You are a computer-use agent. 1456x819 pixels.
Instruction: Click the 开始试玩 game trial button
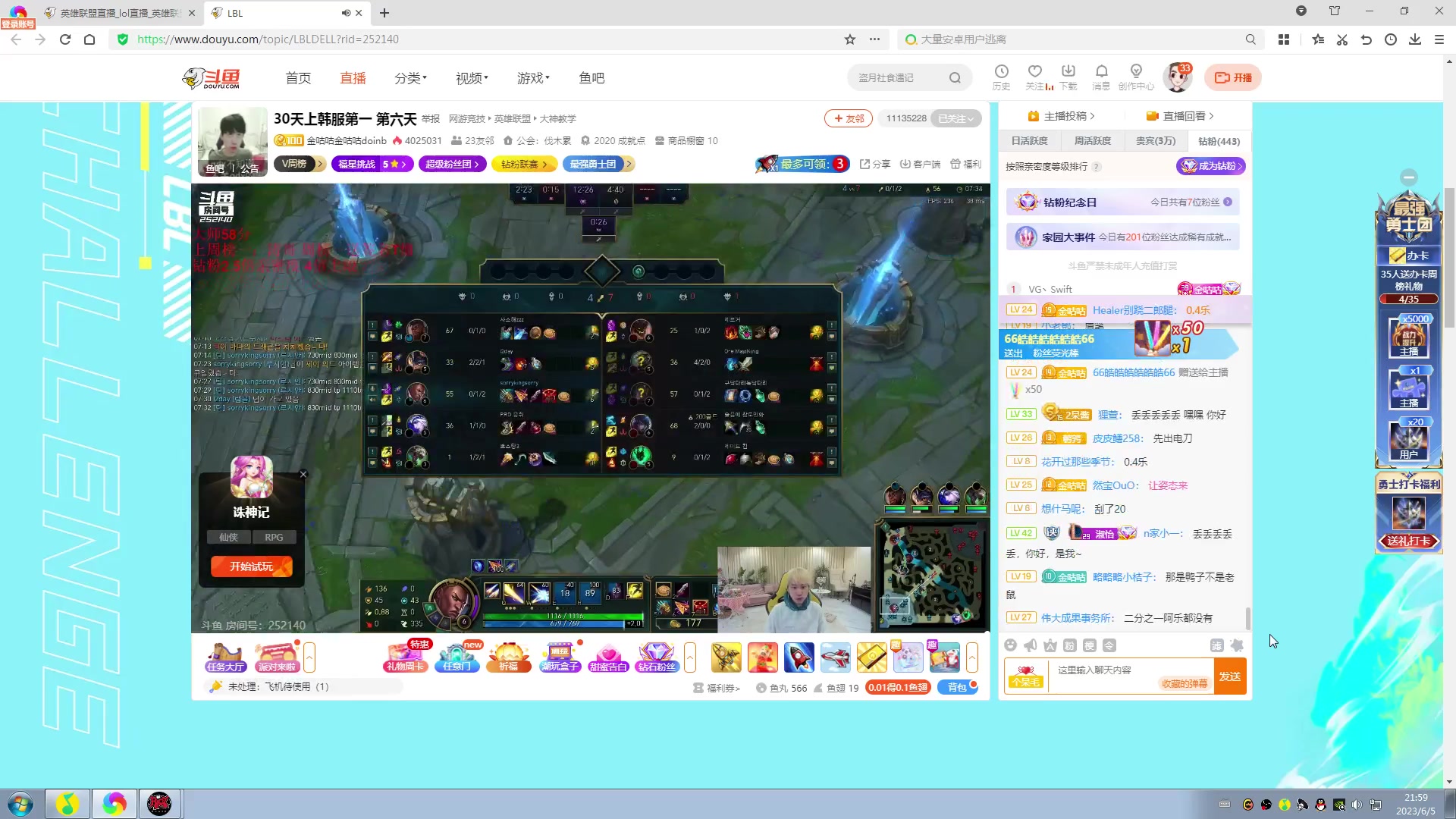[251, 566]
